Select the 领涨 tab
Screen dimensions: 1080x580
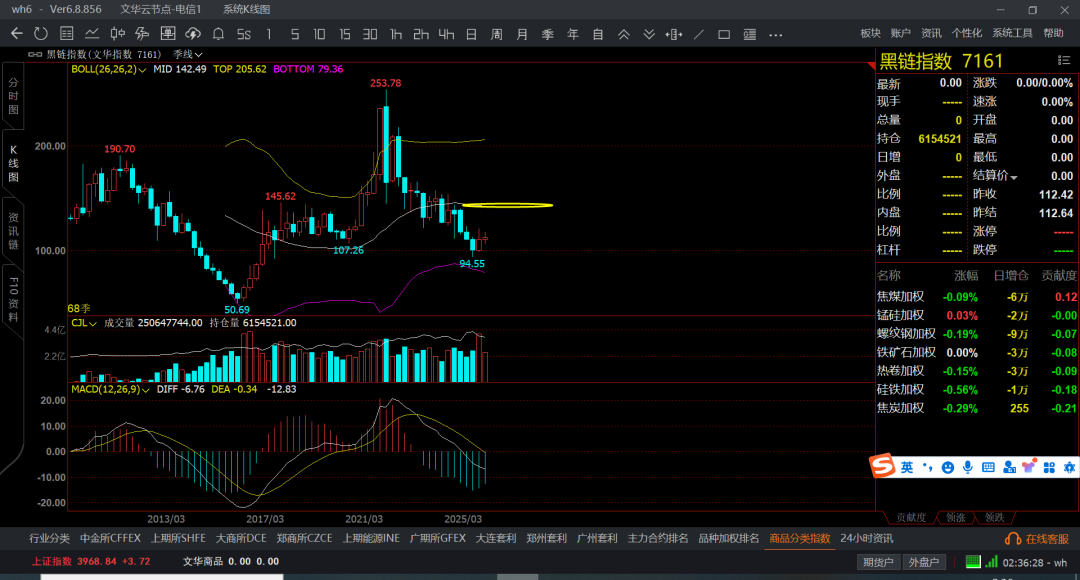point(955,517)
